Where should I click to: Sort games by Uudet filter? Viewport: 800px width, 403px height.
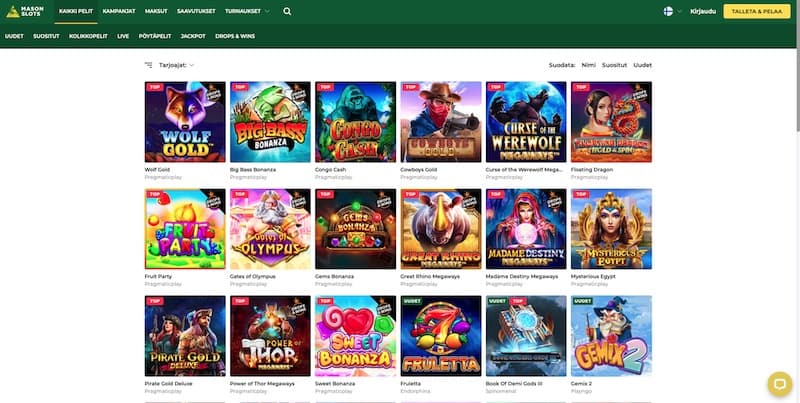pos(642,65)
